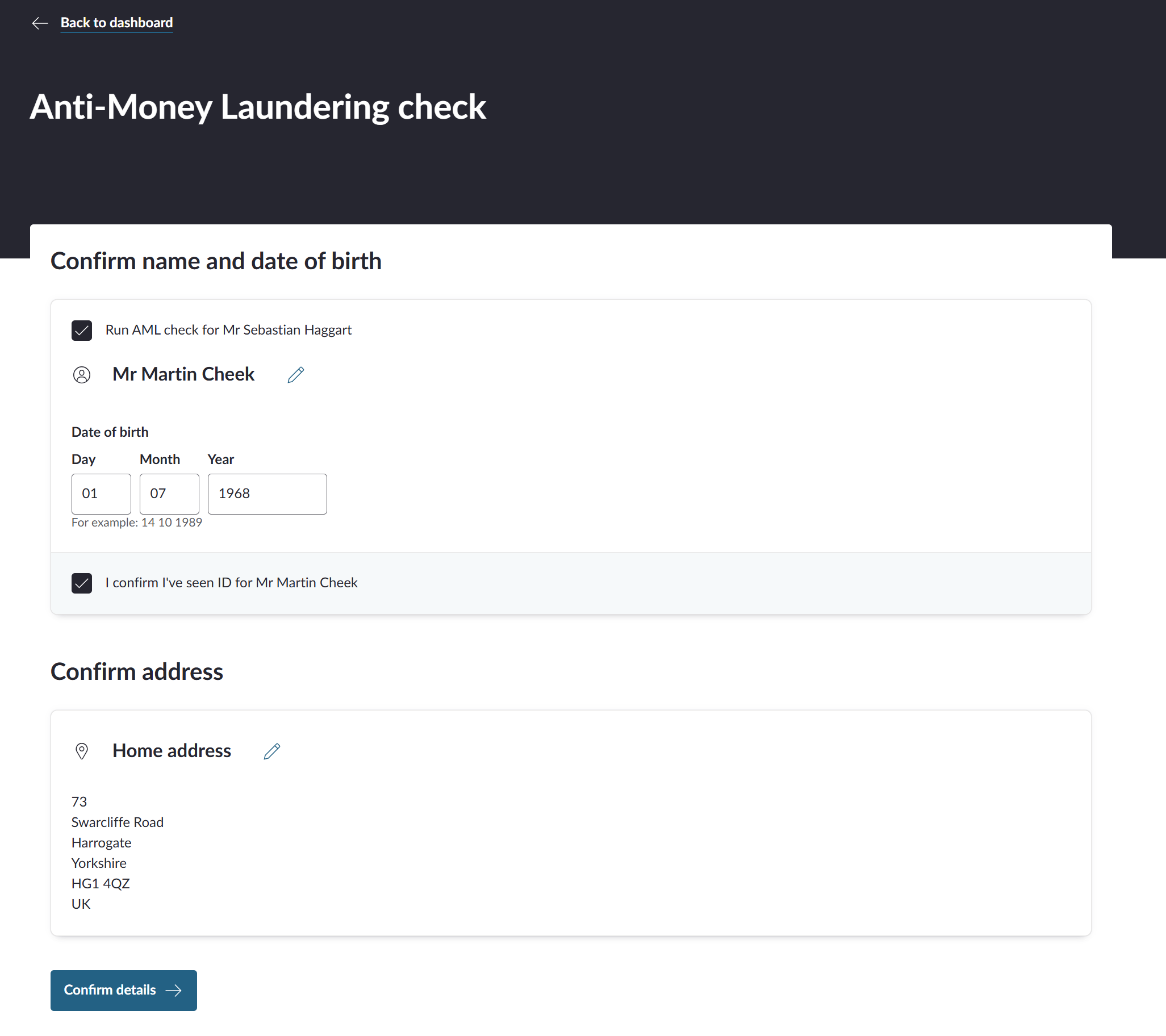Uncheck Run AML check for Mr Sebastian Haggart

[82, 331]
